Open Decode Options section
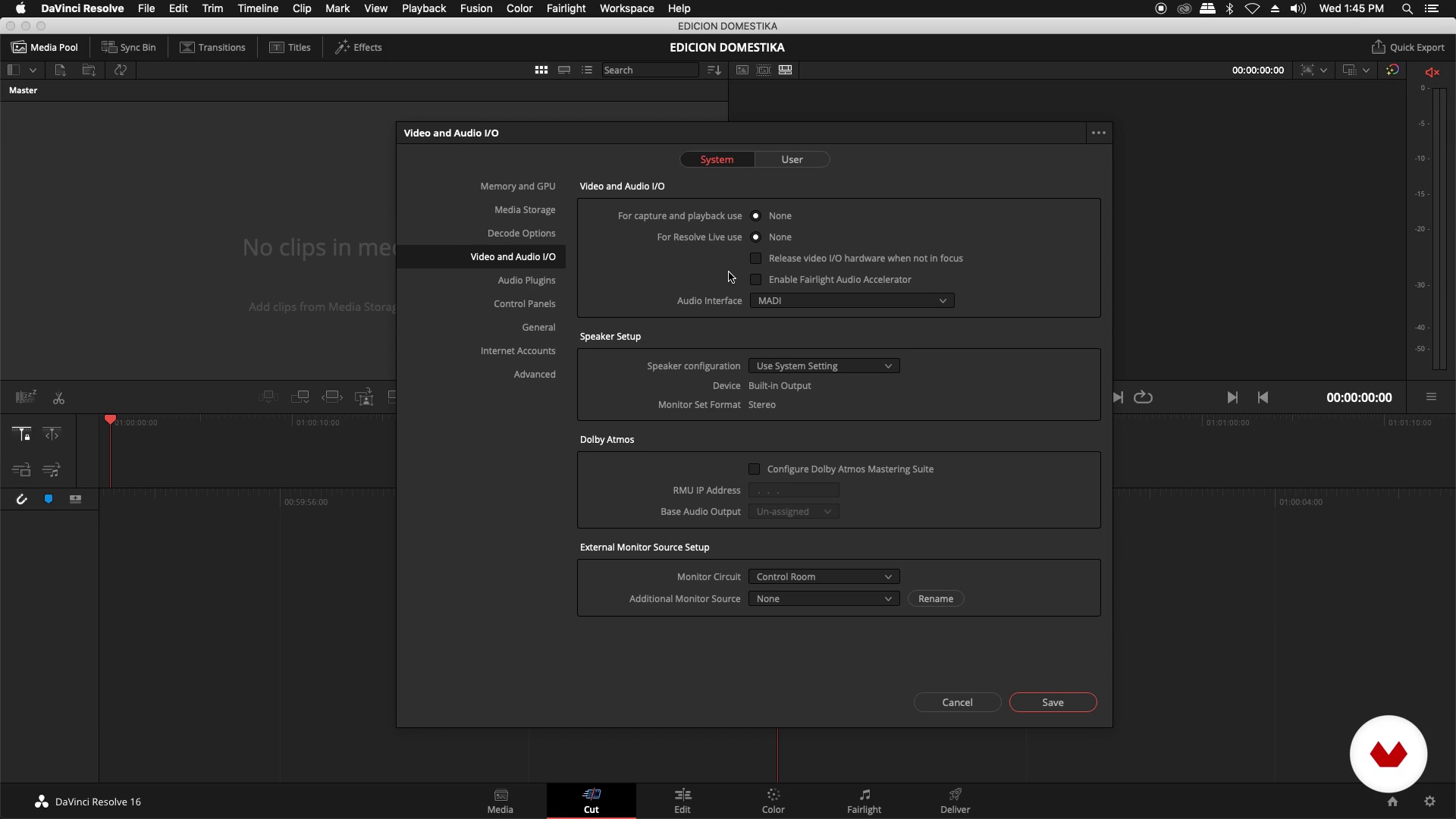1456x819 pixels. point(521,234)
